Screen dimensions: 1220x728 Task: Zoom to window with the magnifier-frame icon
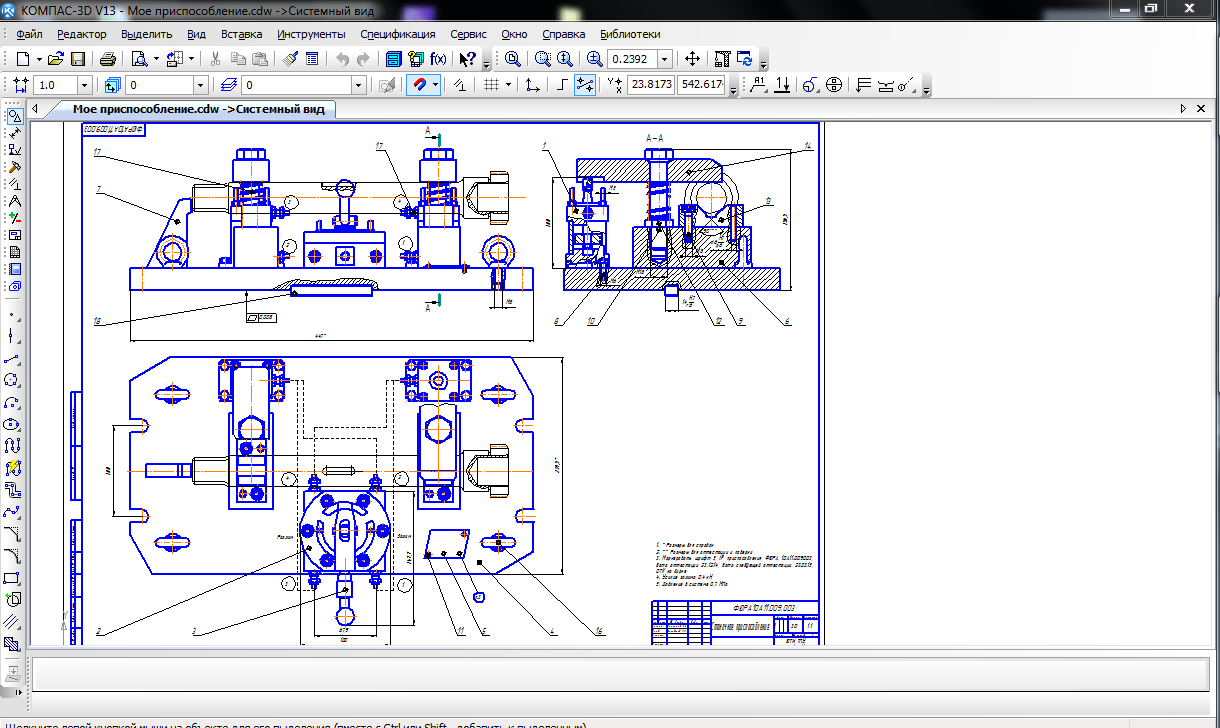pyautogui.click(x=543, y=59)
